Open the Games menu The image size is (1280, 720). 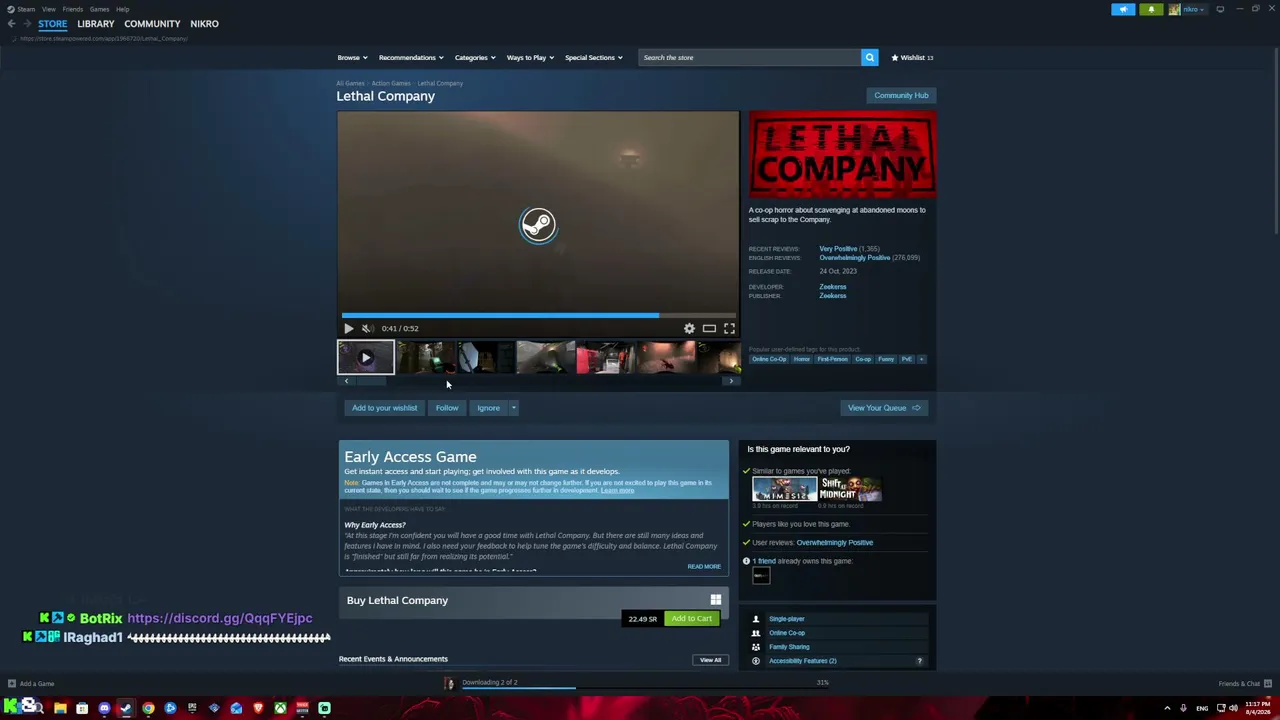(x=99, y=9)
